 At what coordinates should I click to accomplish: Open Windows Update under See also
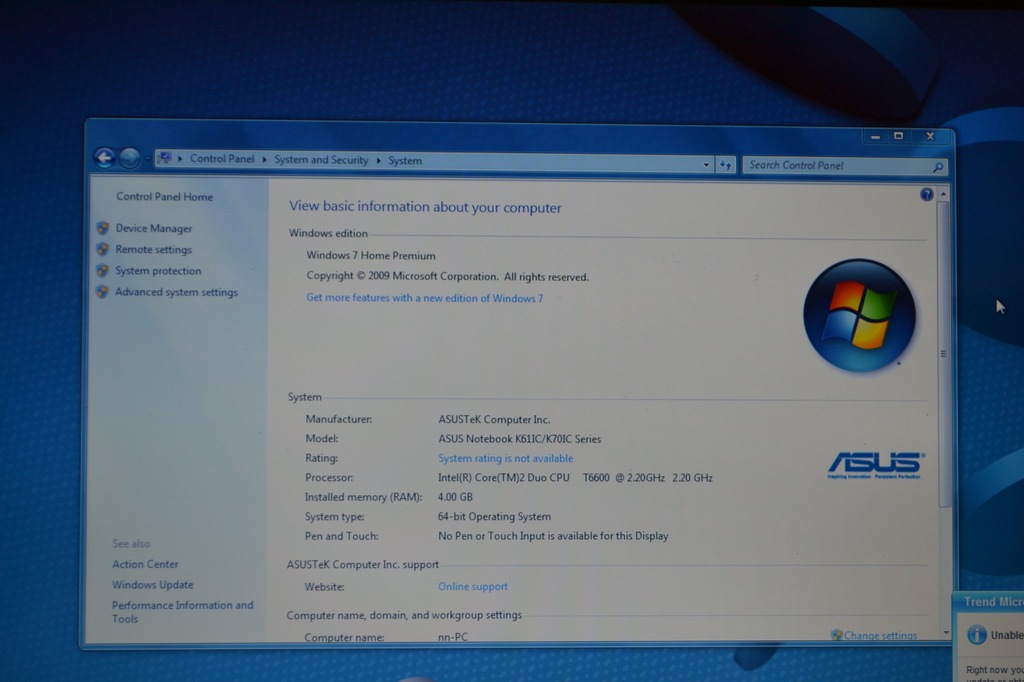click(153, 585)
